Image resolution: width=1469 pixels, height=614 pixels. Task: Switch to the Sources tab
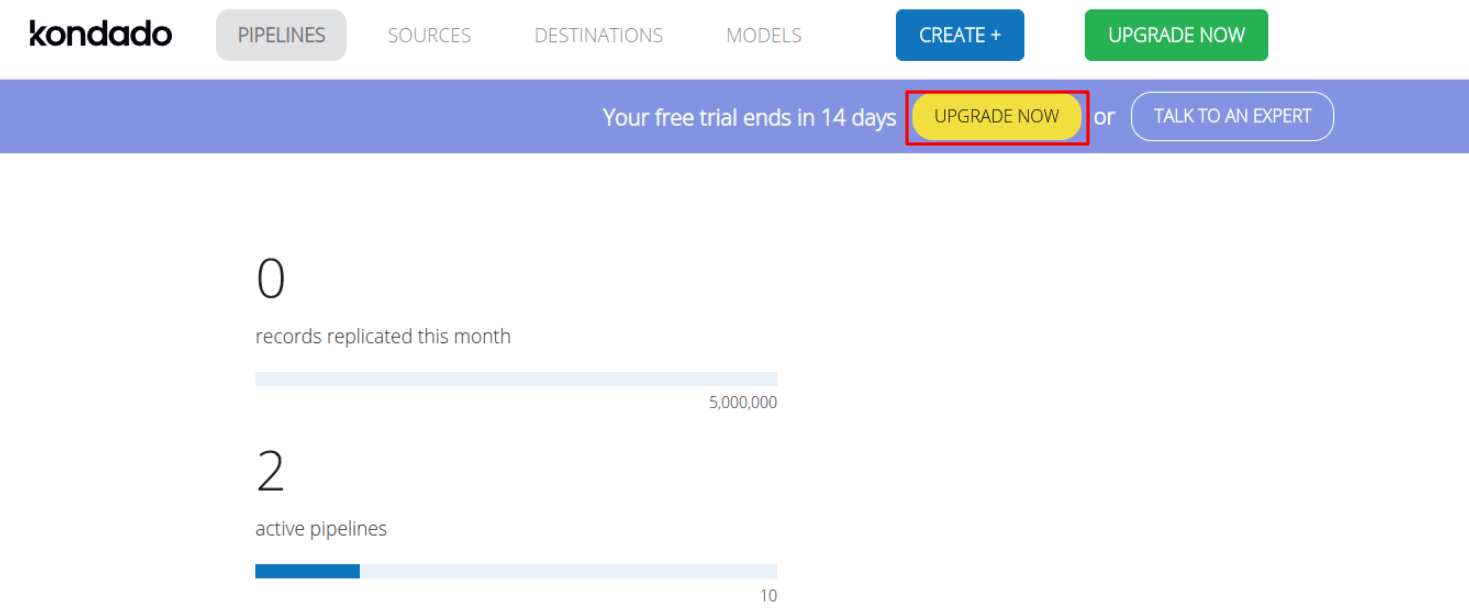429,35
